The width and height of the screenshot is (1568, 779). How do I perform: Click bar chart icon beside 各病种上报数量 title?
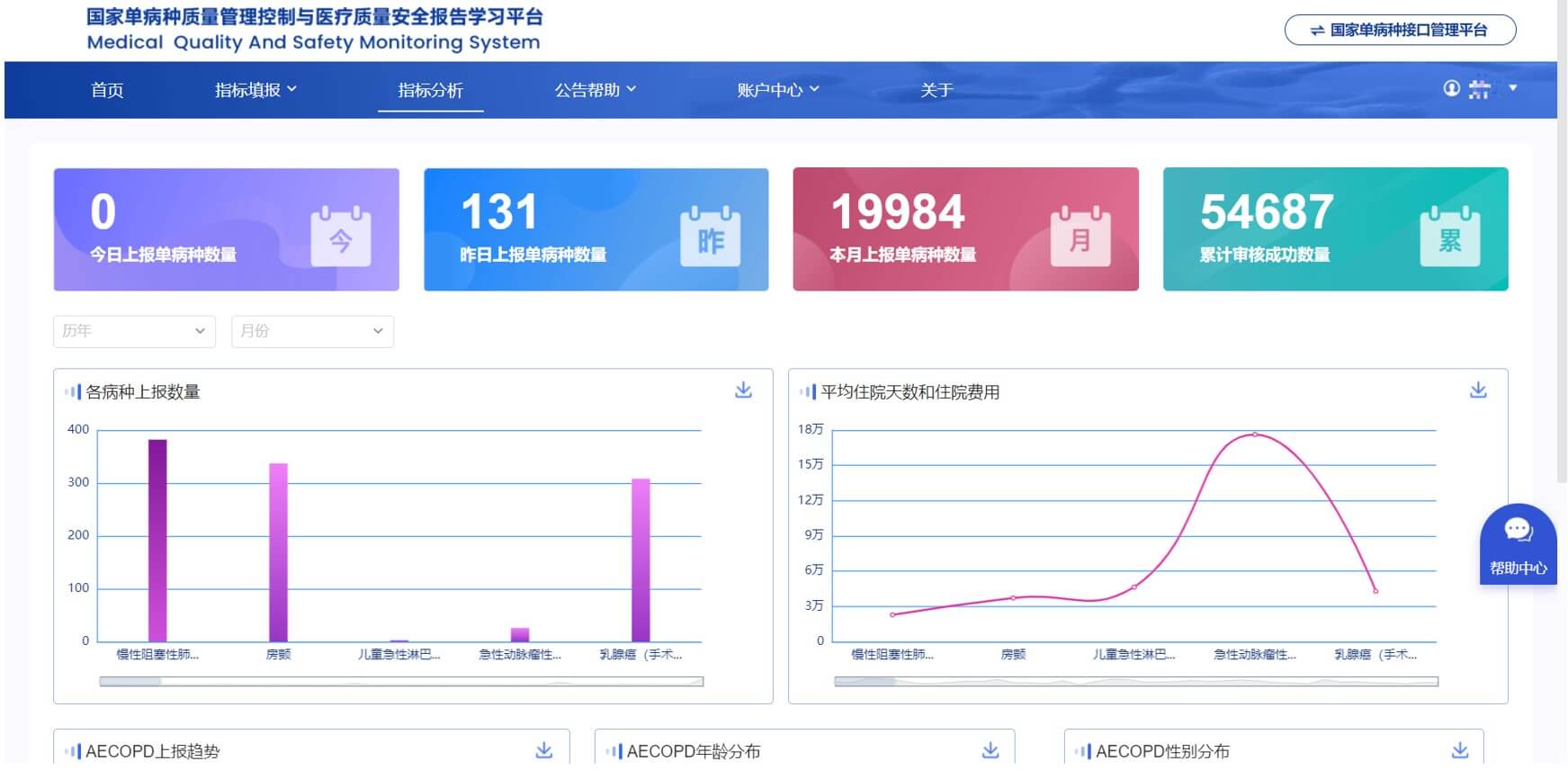coord(73,392)
